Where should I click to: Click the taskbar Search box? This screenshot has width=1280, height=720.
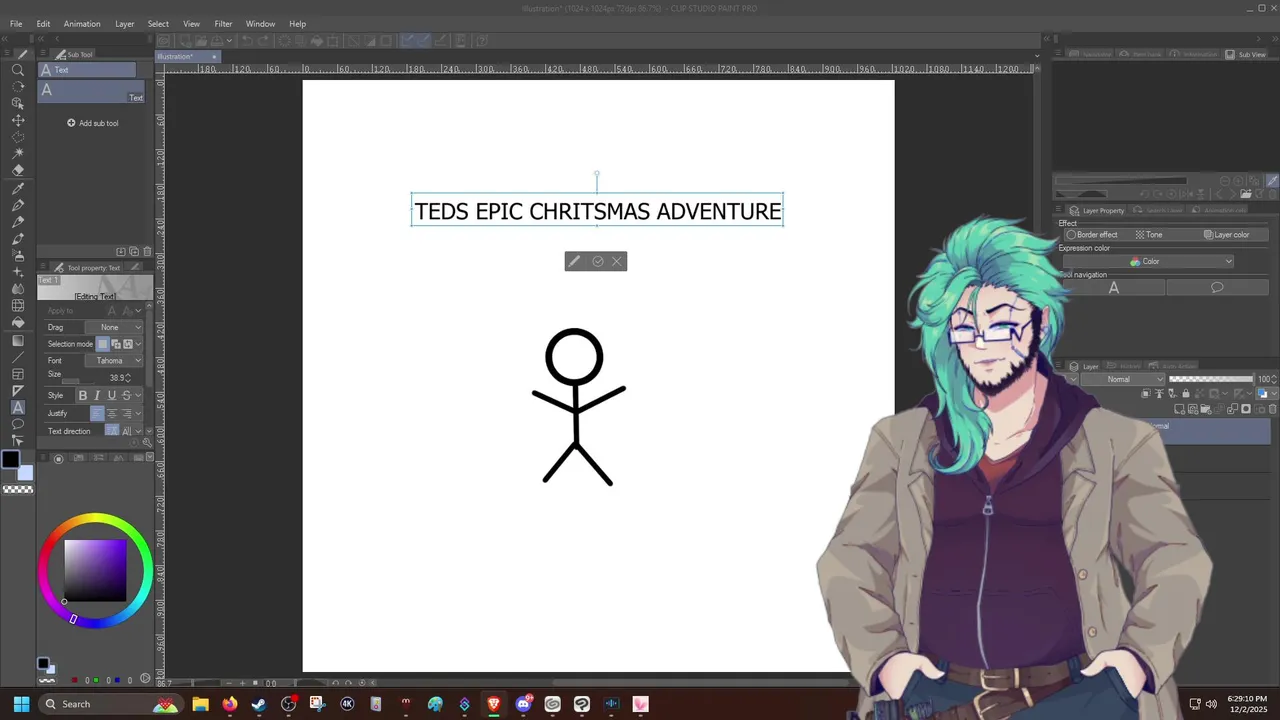[110, 704]
